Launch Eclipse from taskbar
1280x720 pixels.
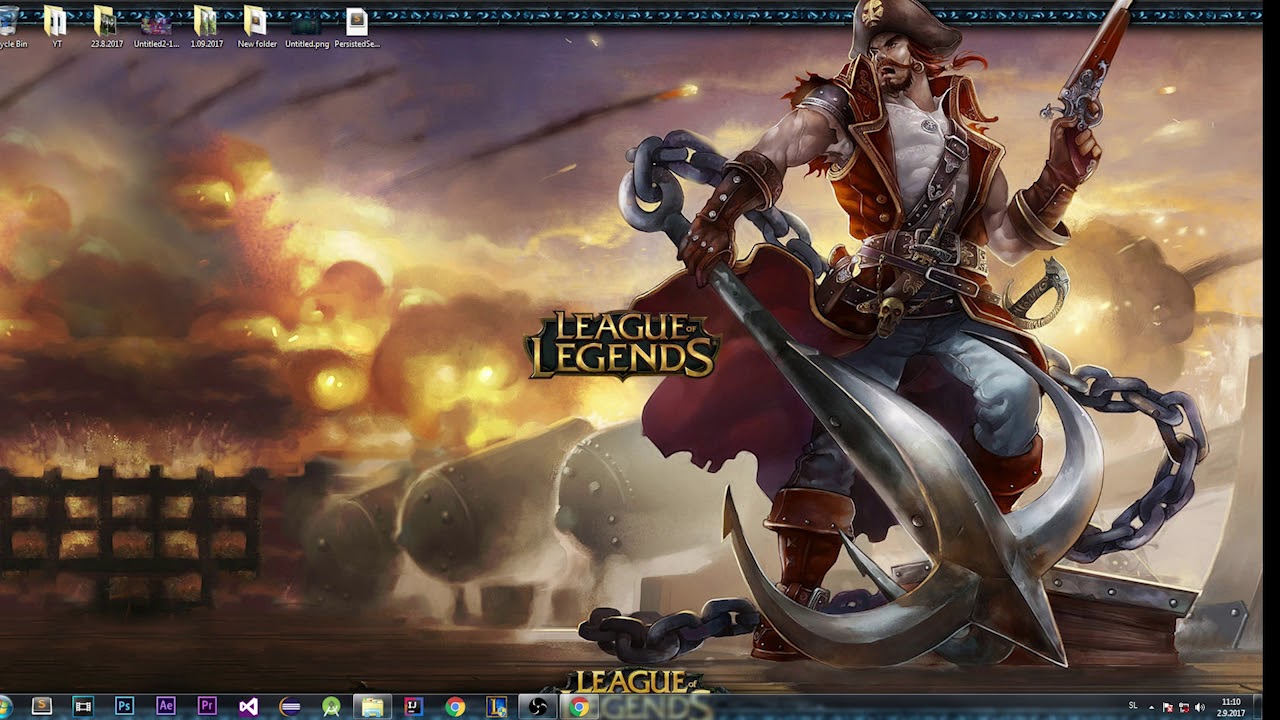pos(290,706)
